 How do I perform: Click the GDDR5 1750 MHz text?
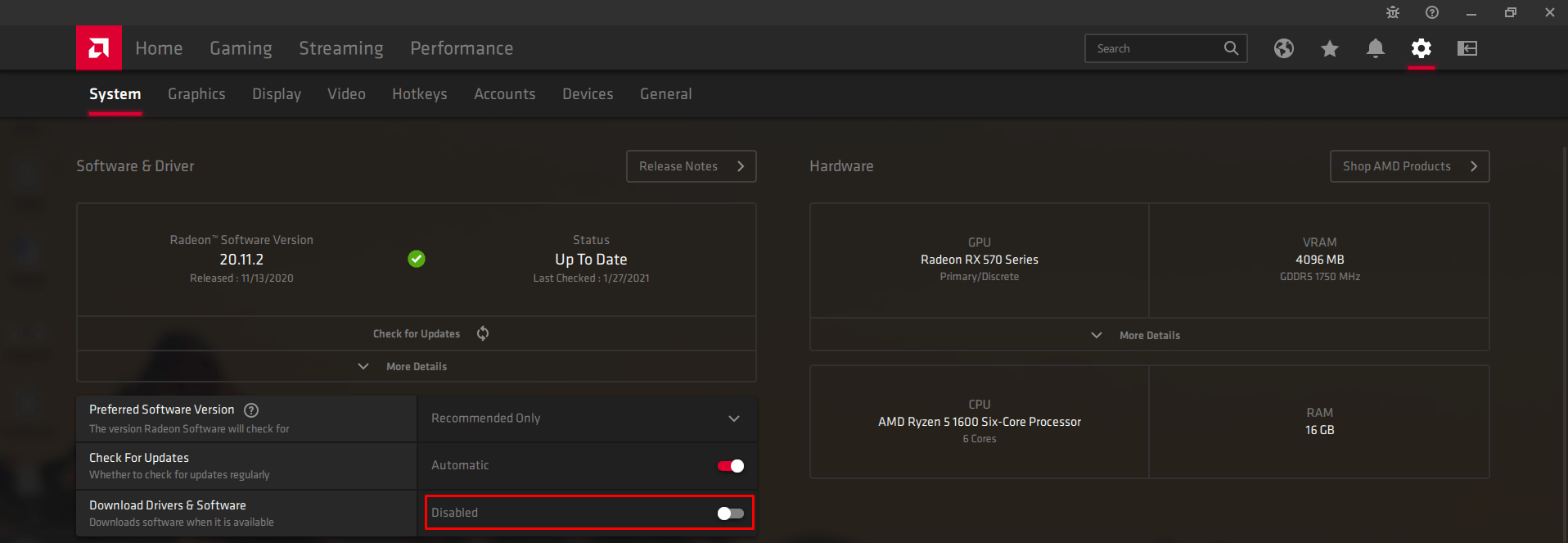pyautogui.click(x=1320, y=277)
